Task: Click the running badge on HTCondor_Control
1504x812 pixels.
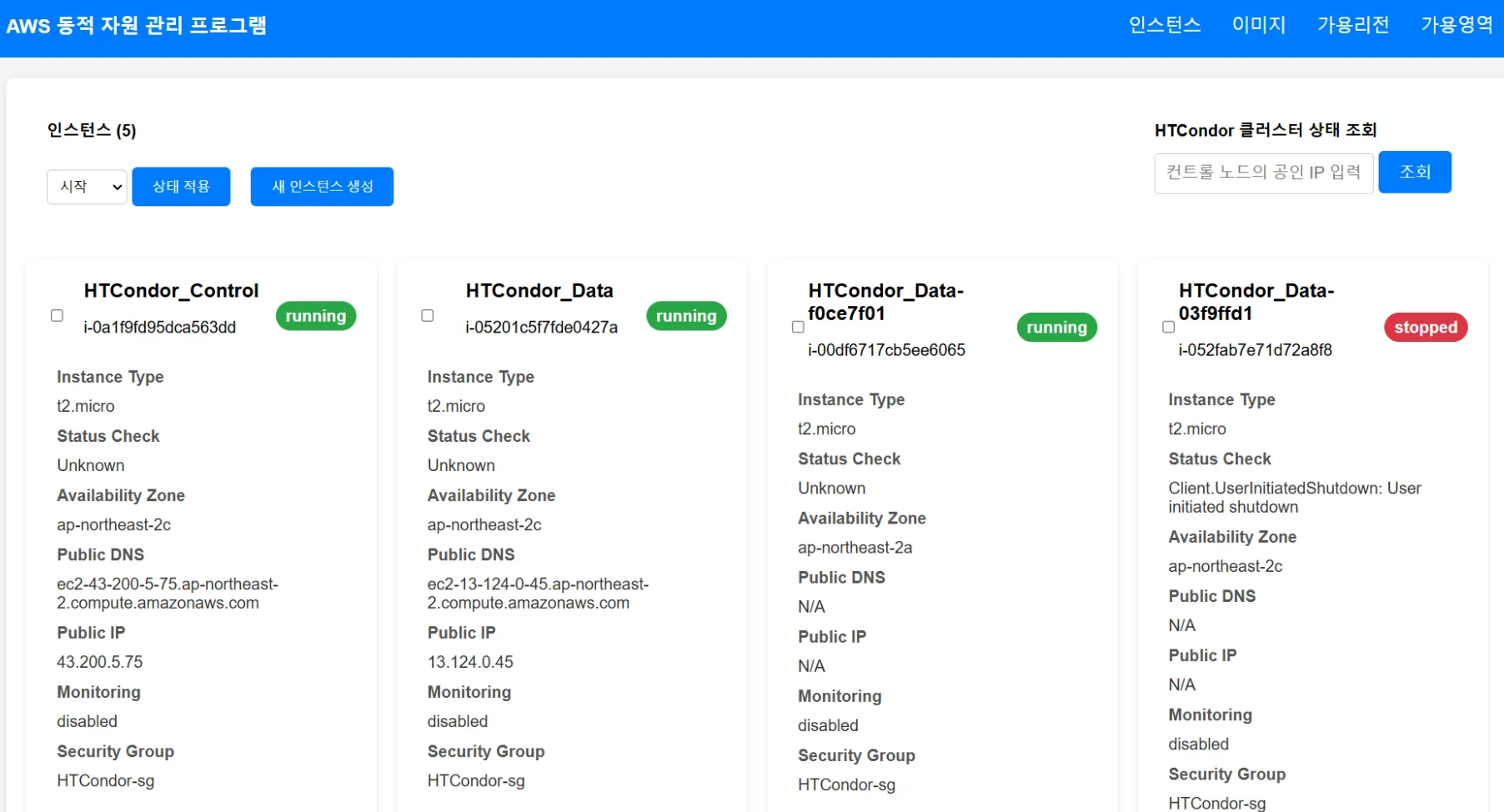Action: click(316, 316)
